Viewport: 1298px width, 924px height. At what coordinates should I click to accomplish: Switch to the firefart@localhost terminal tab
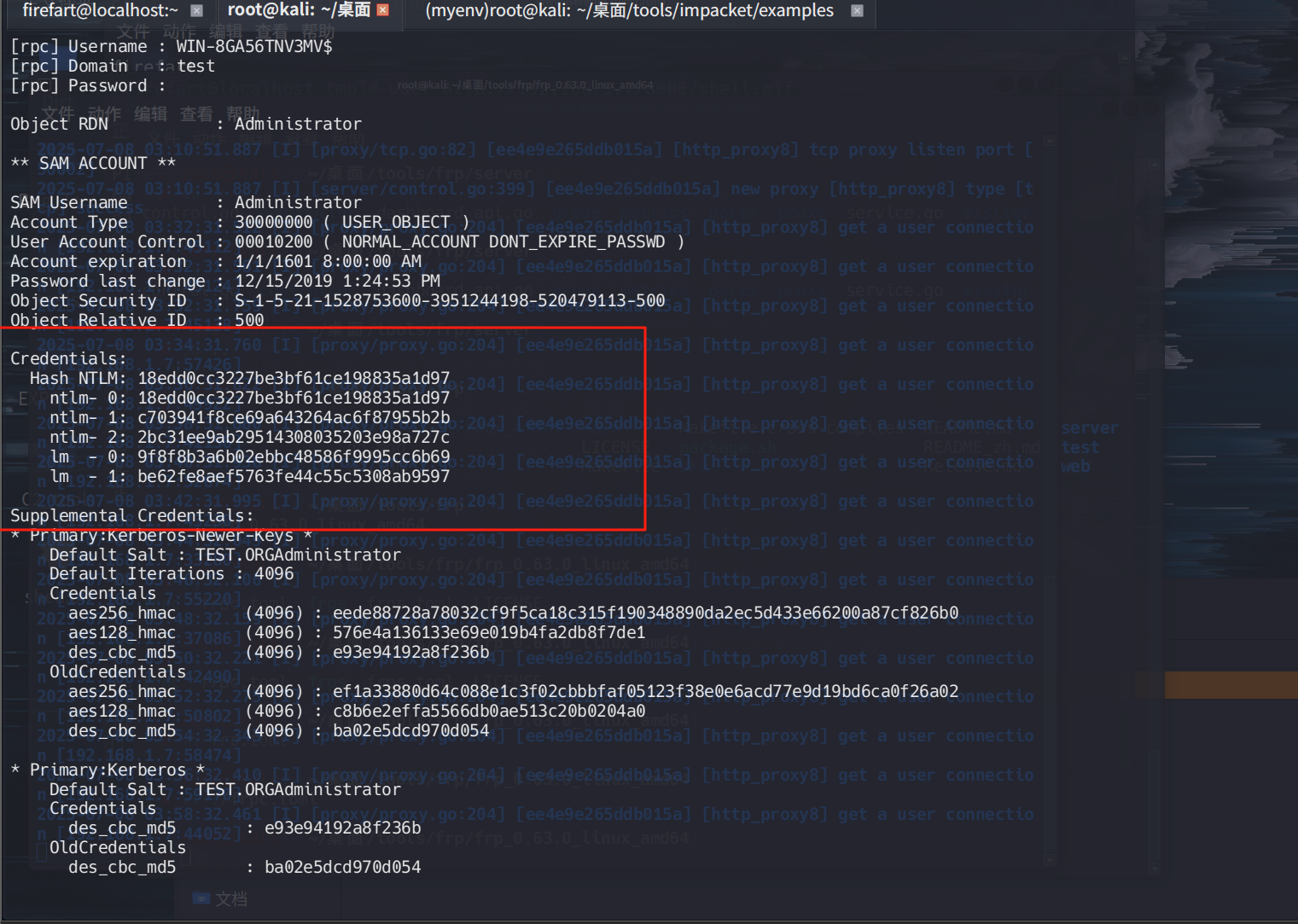tap(101, 10)
